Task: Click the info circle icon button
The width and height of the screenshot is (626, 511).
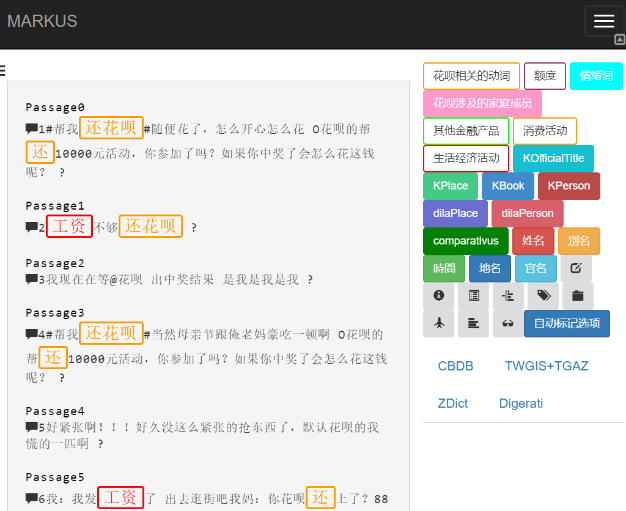Action: pyautogui.click(x=438, y=296)
